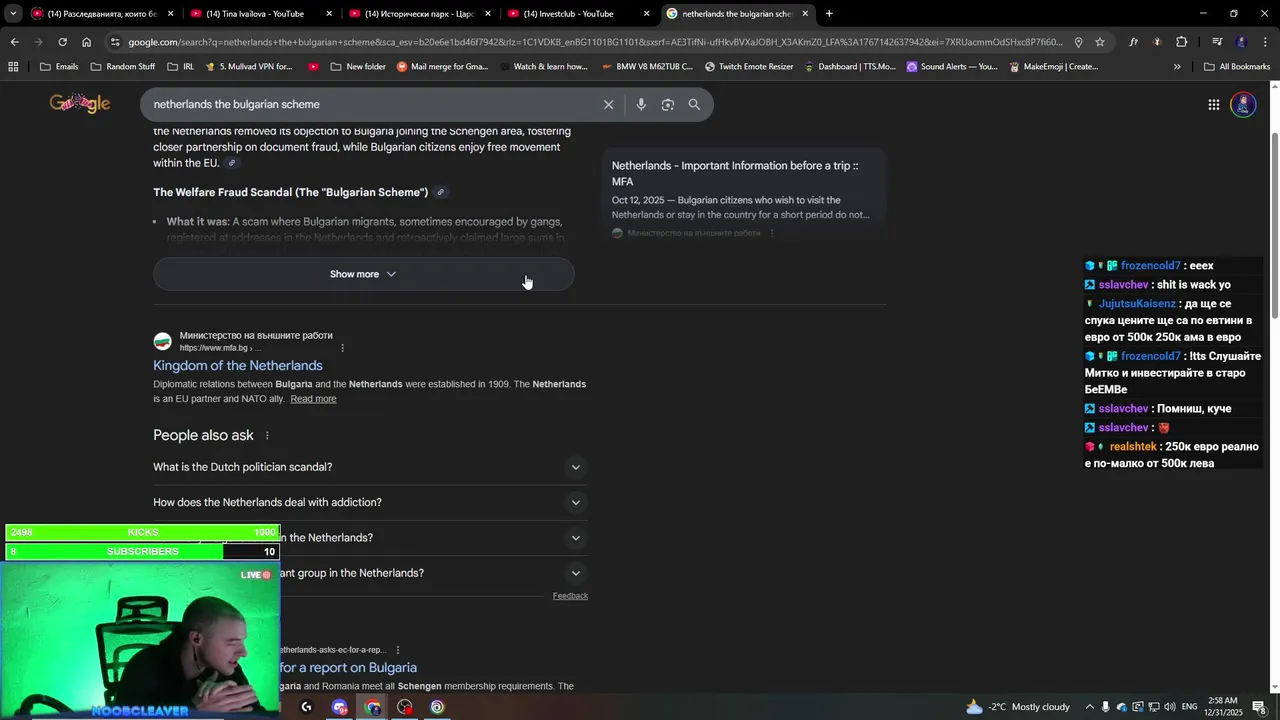
Task: Clear the search query with X
Action: tap(608, 104)
